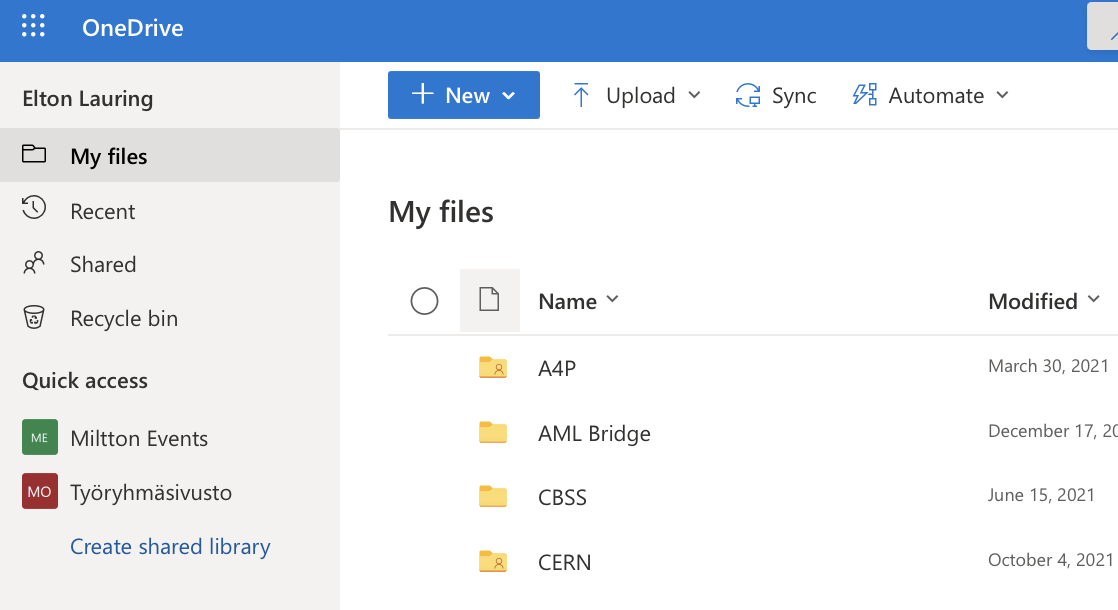The width and height of the screenshot is (1118, 610).
Task: Open the CBSS folder
Action: point(562,497)
